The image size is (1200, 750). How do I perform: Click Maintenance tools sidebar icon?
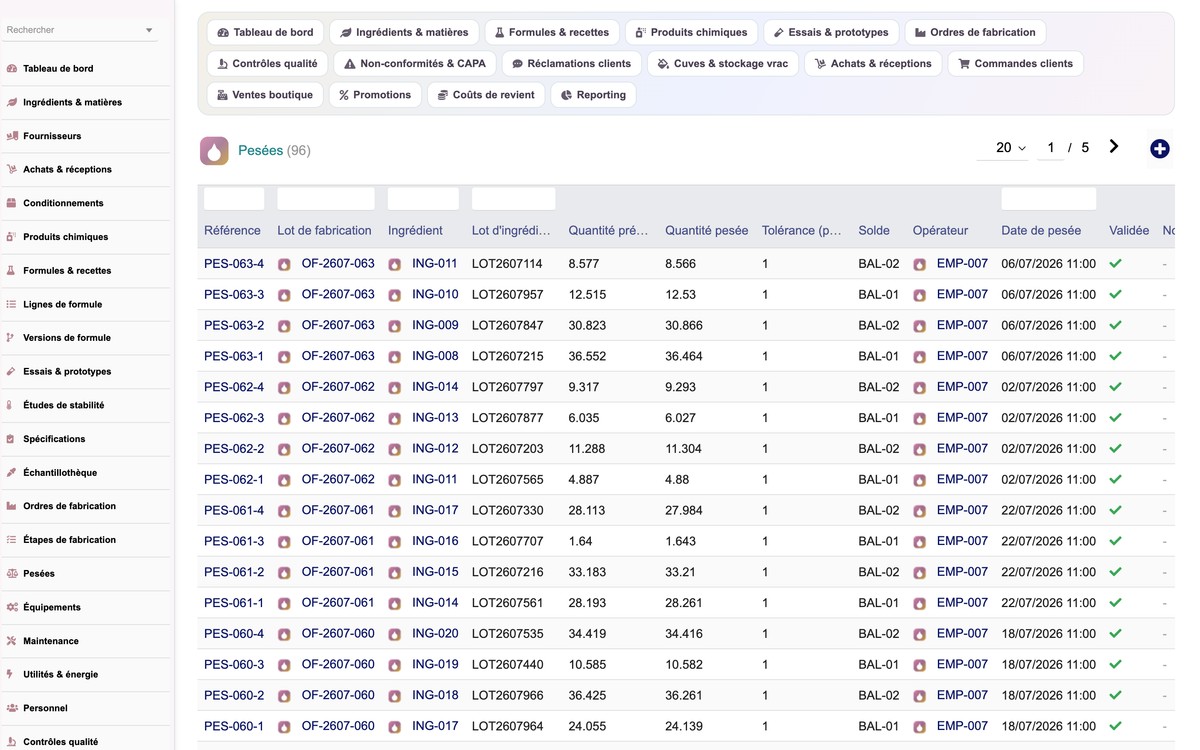coord(12,641)
